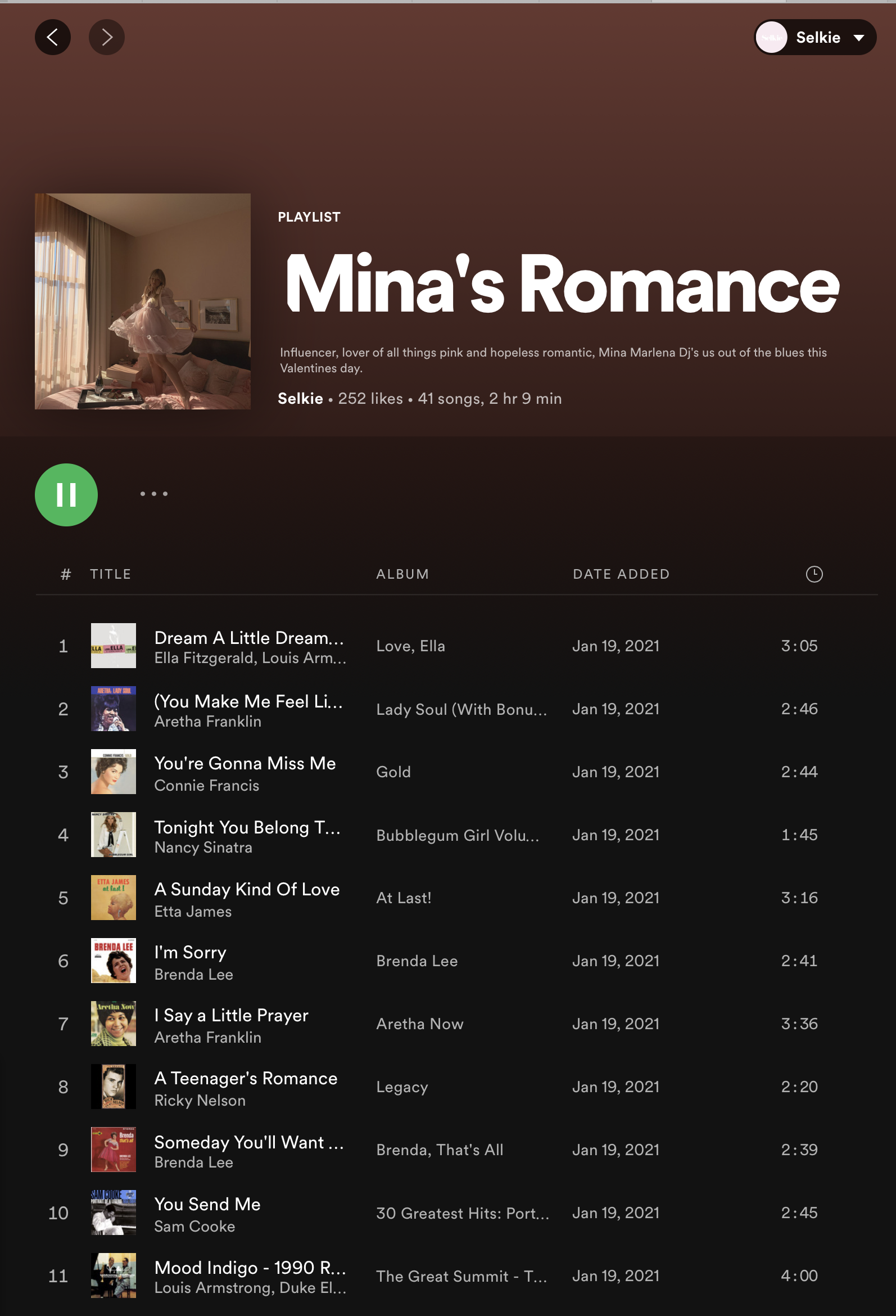The height and width of the screenshot is (1316, 896).
Task: Go forward with the right arrow button
Action: [106, 37]
